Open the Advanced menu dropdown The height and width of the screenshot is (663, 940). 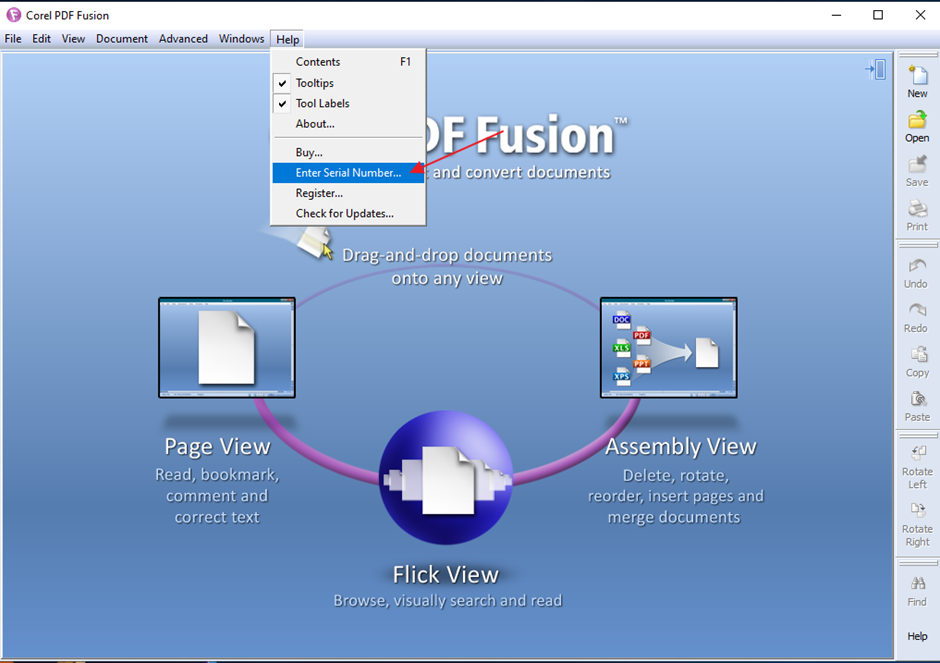pos(184,39)
